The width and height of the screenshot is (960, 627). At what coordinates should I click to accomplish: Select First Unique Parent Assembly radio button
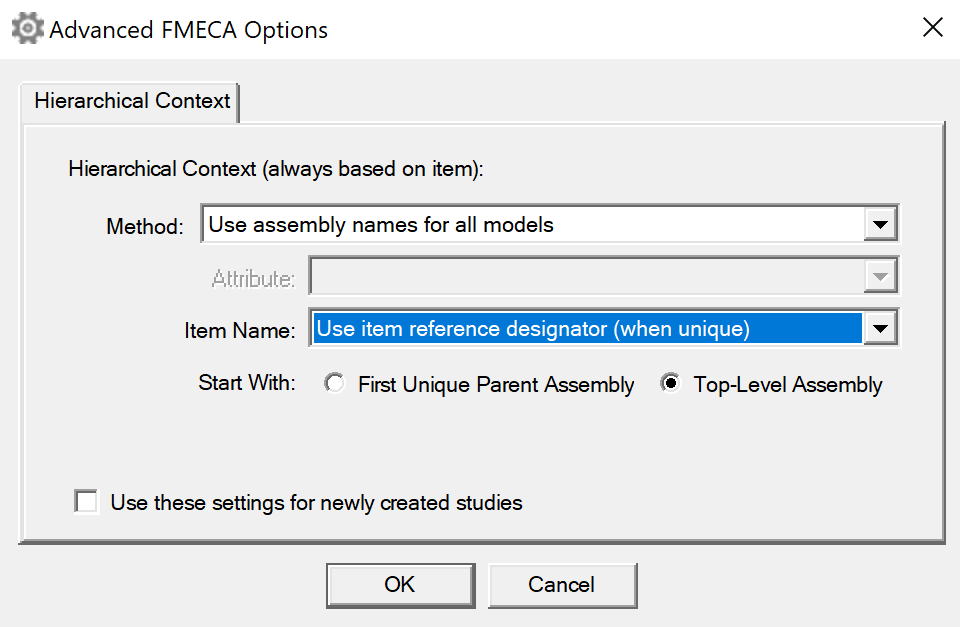334,383
